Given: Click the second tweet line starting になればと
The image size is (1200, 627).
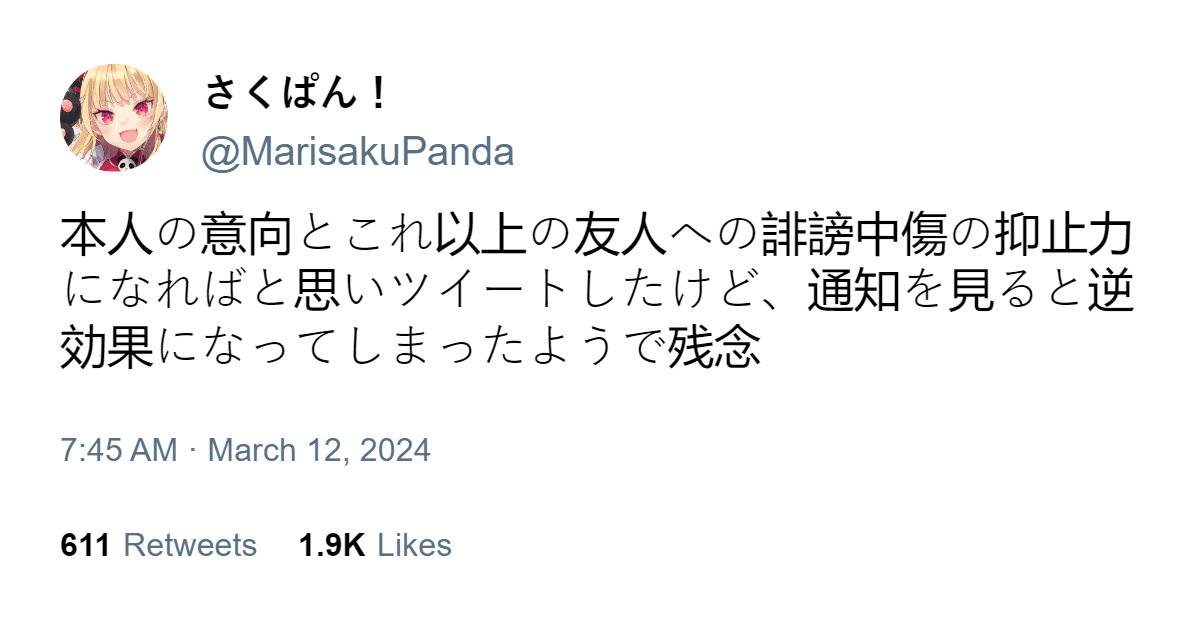Looking at the screenshot, I should (599, 291).
